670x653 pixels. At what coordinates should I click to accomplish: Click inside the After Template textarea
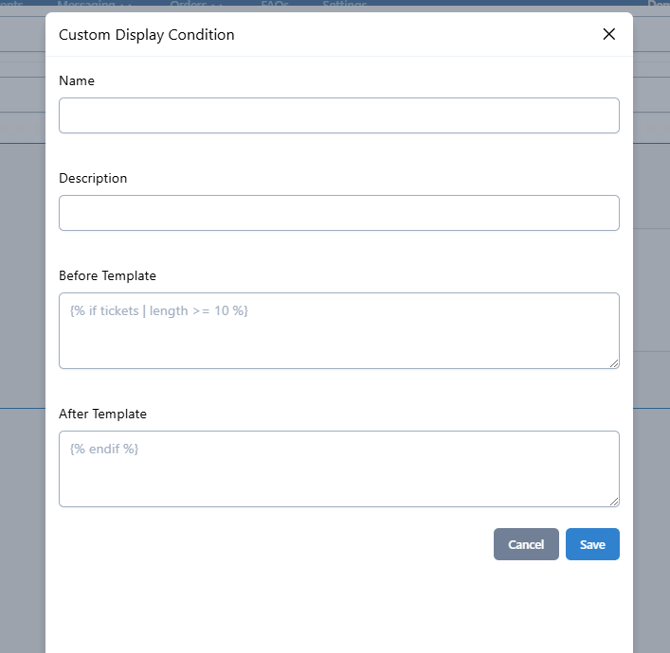pyautogui.click(x=339, y=468)
